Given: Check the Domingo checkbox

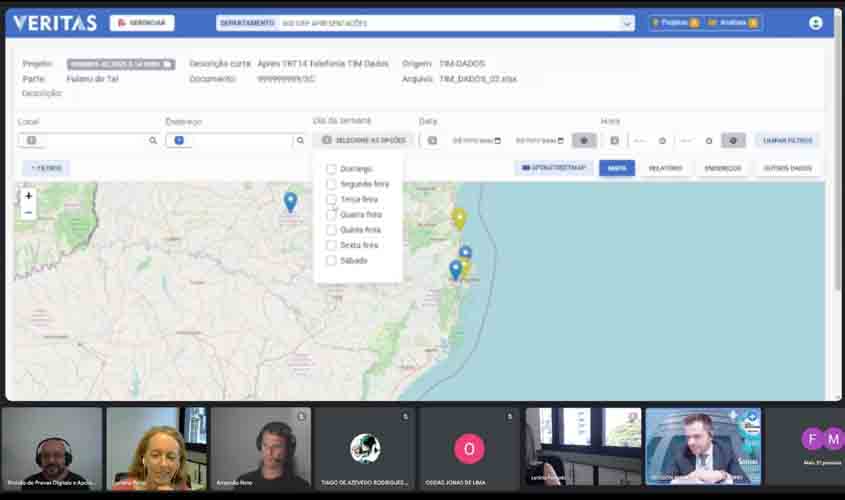Looking at the screenshot, I should pyautogui.click(x=331, y=169).
